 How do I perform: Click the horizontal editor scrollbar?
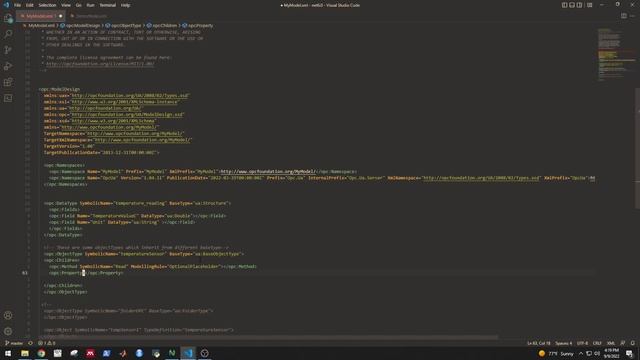(269, 338)
